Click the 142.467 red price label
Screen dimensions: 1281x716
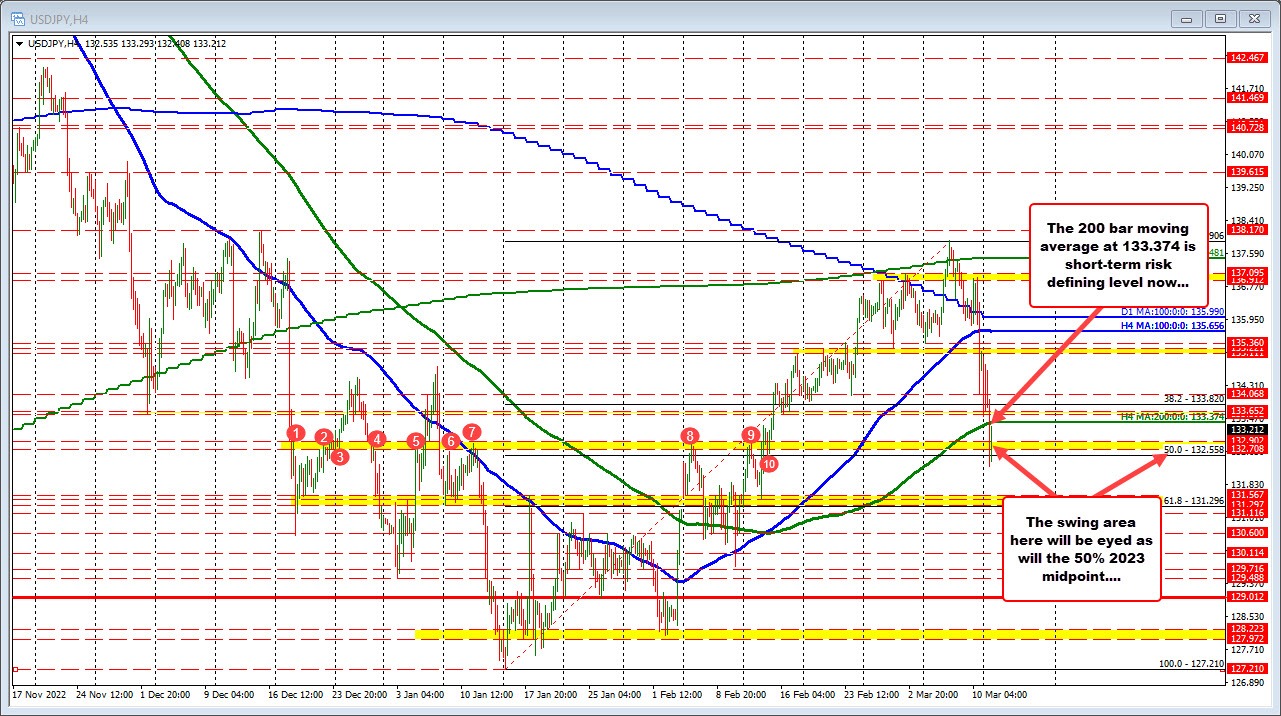(1245, 58)
